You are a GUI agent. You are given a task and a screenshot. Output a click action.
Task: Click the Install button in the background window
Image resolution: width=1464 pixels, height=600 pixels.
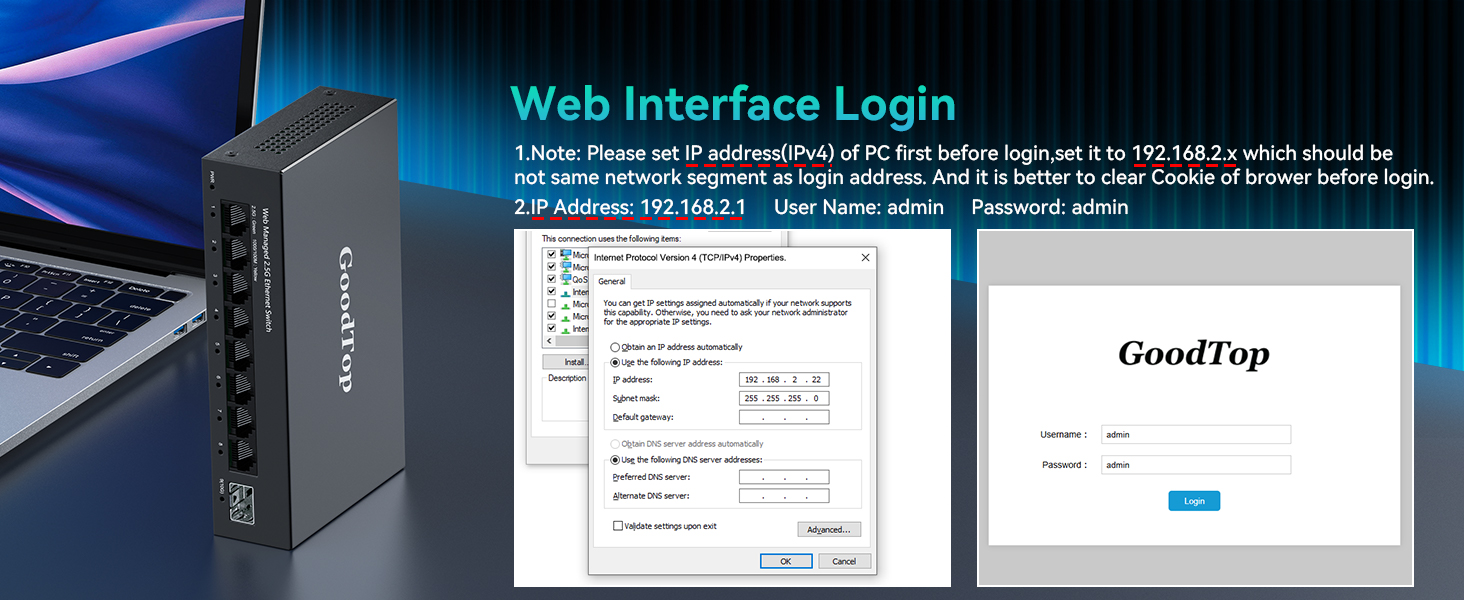point(565,362)
